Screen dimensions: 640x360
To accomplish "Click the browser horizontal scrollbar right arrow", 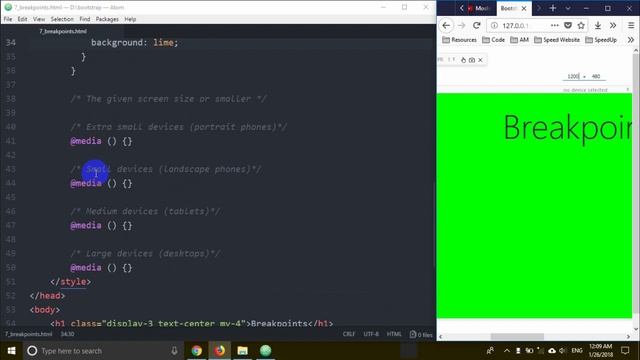I will [628, 336].
